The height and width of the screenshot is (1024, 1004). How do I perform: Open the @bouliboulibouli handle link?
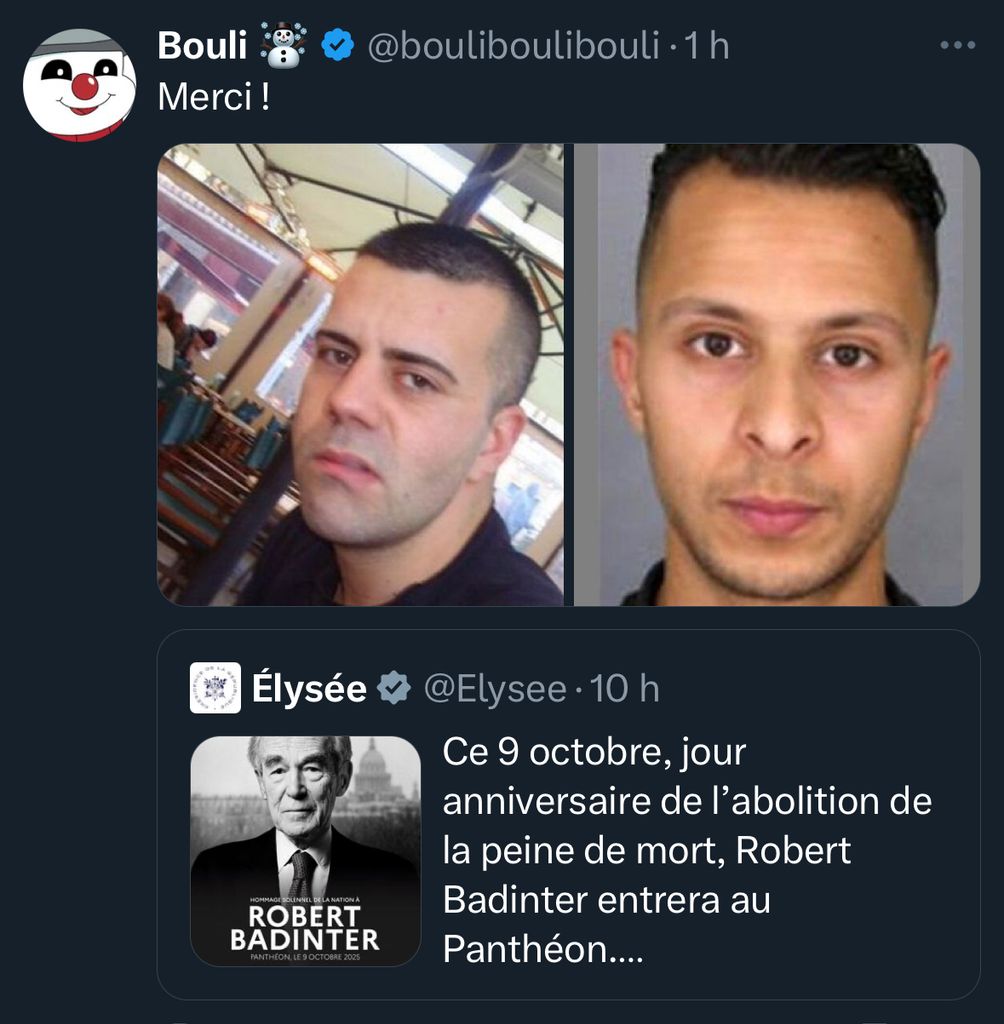point(513,46)
